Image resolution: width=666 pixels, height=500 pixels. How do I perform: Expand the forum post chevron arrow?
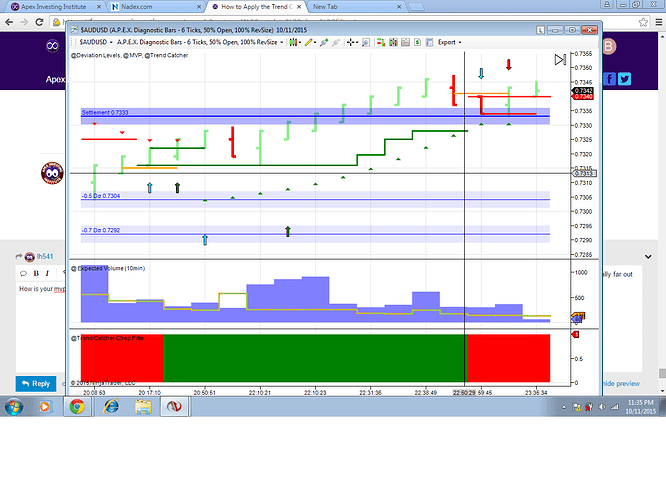pos(648,257)
